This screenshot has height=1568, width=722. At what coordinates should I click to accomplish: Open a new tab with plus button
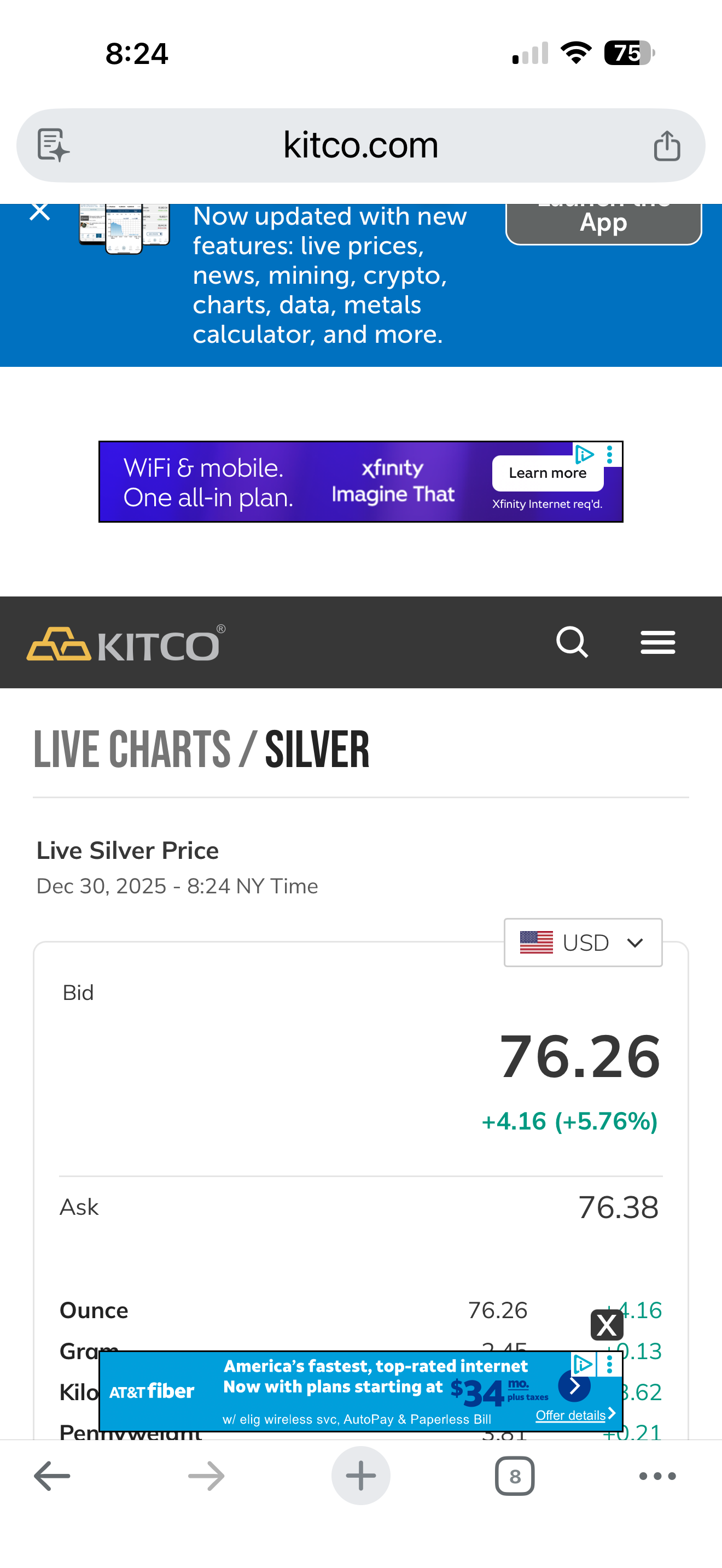click(x=360, y=1476)
